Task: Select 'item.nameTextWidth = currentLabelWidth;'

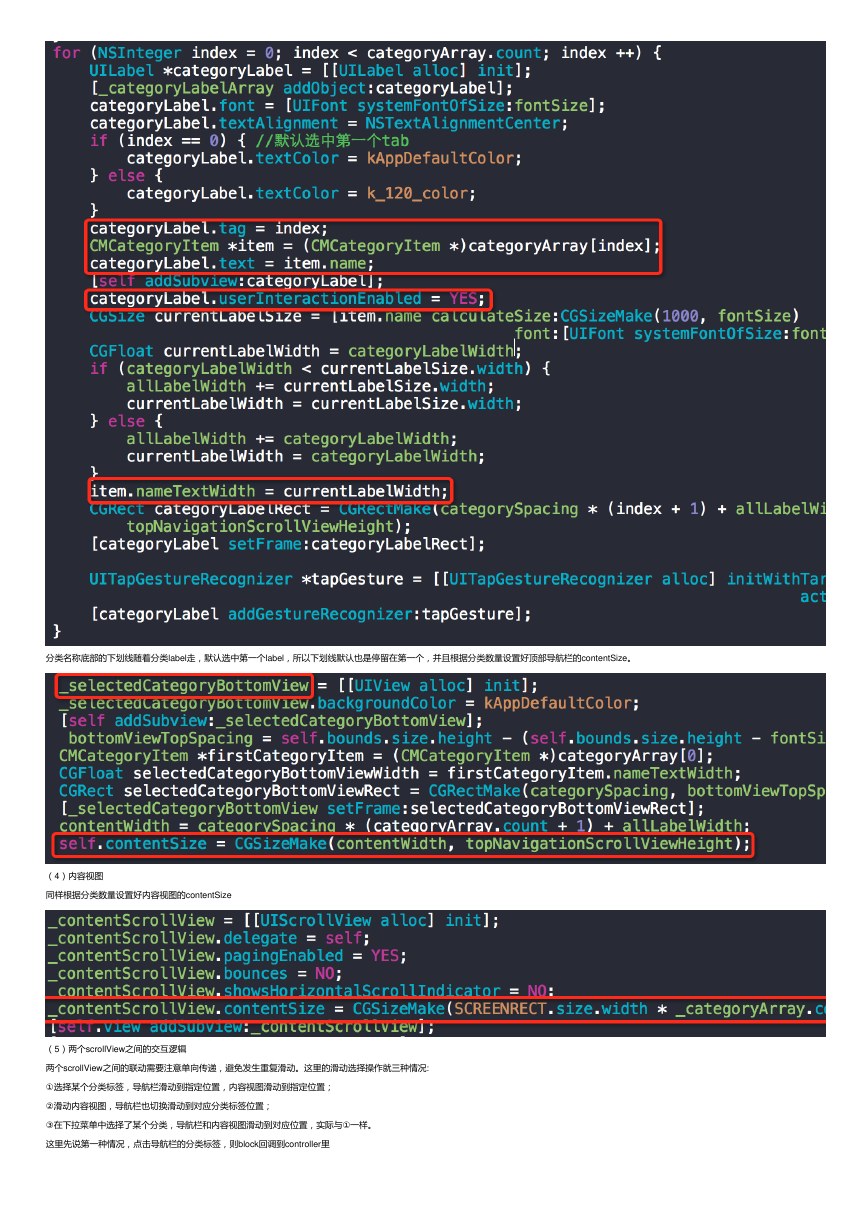Action: [269, 491]
